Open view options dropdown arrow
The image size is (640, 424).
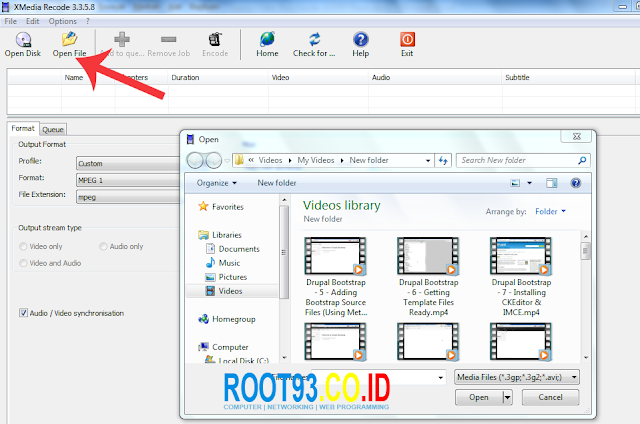529,183
